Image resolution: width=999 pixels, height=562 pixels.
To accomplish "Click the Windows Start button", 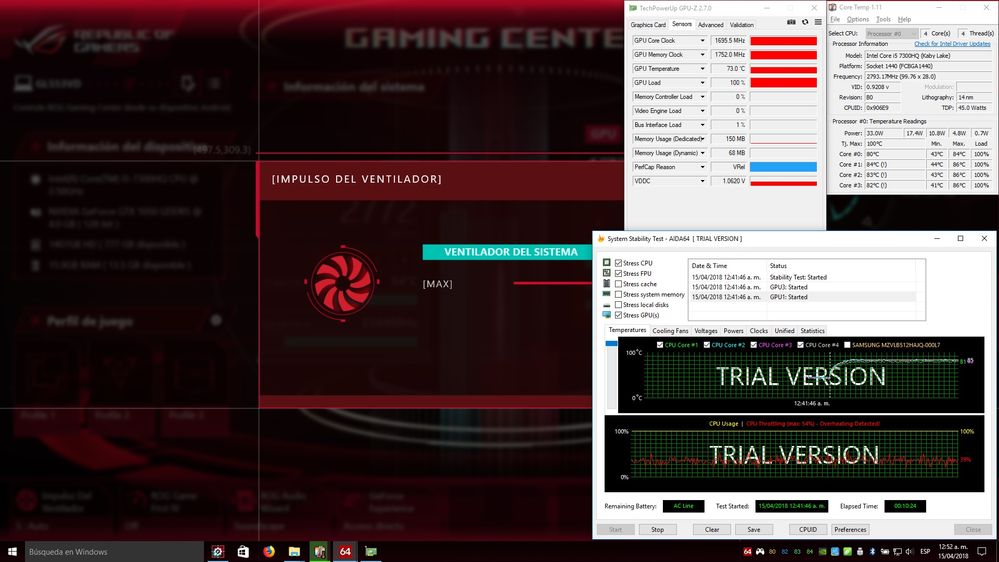I will click(12, 552).
